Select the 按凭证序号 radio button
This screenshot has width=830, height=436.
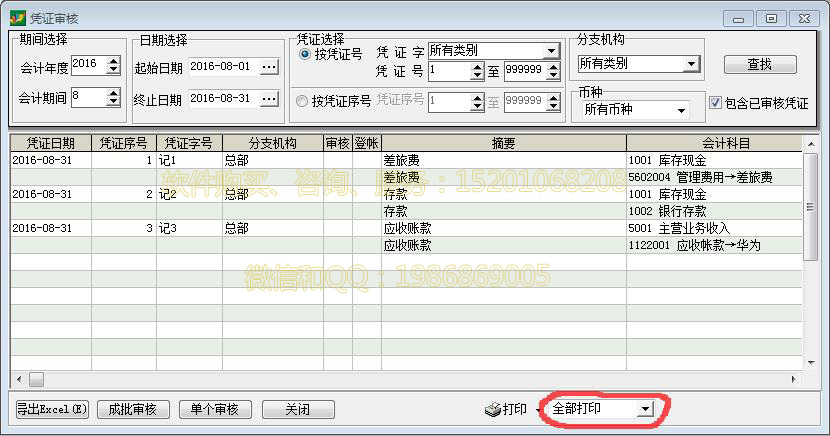[x=302, y=101]
